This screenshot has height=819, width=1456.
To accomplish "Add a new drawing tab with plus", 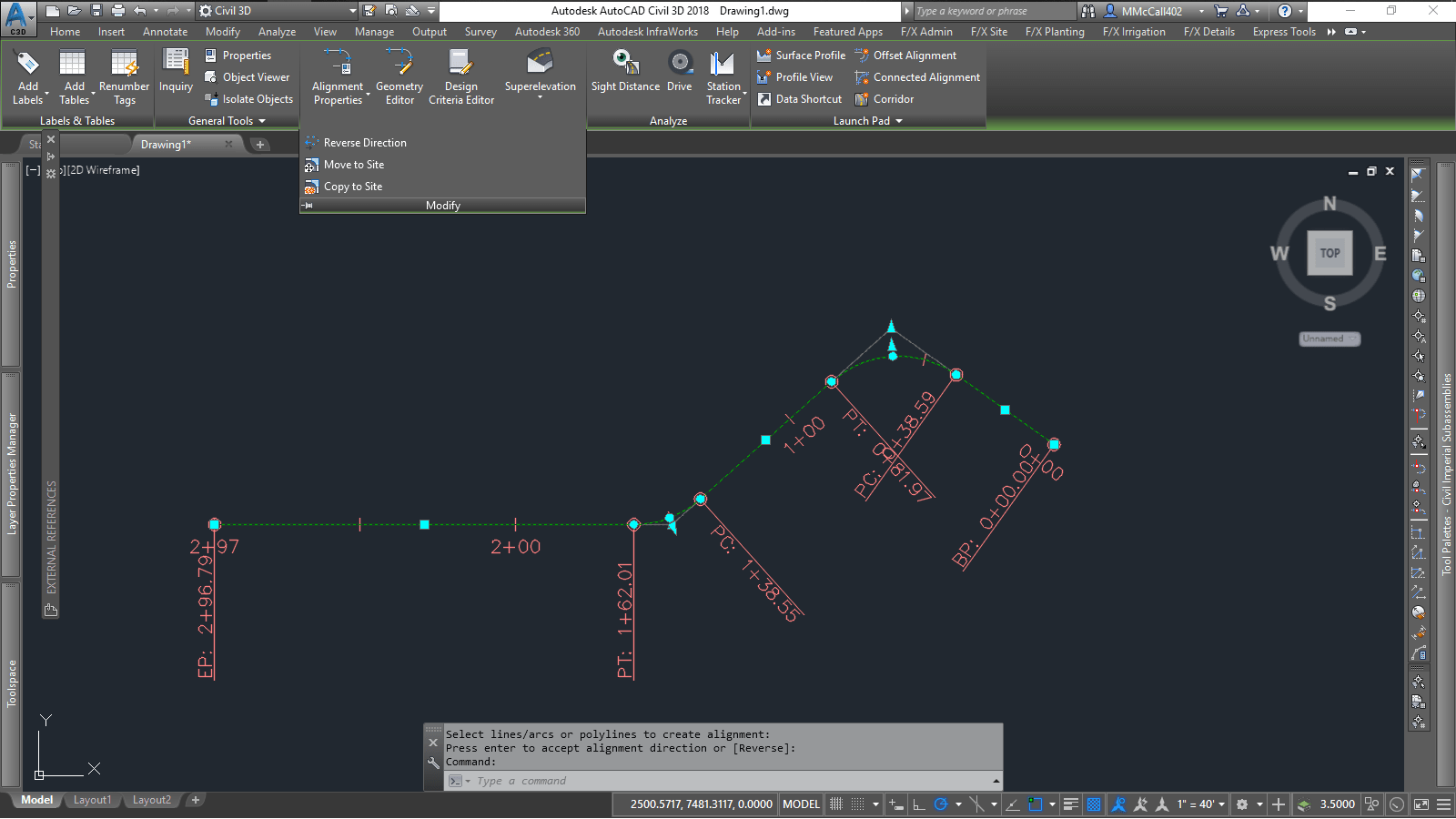I will point(260,145).
